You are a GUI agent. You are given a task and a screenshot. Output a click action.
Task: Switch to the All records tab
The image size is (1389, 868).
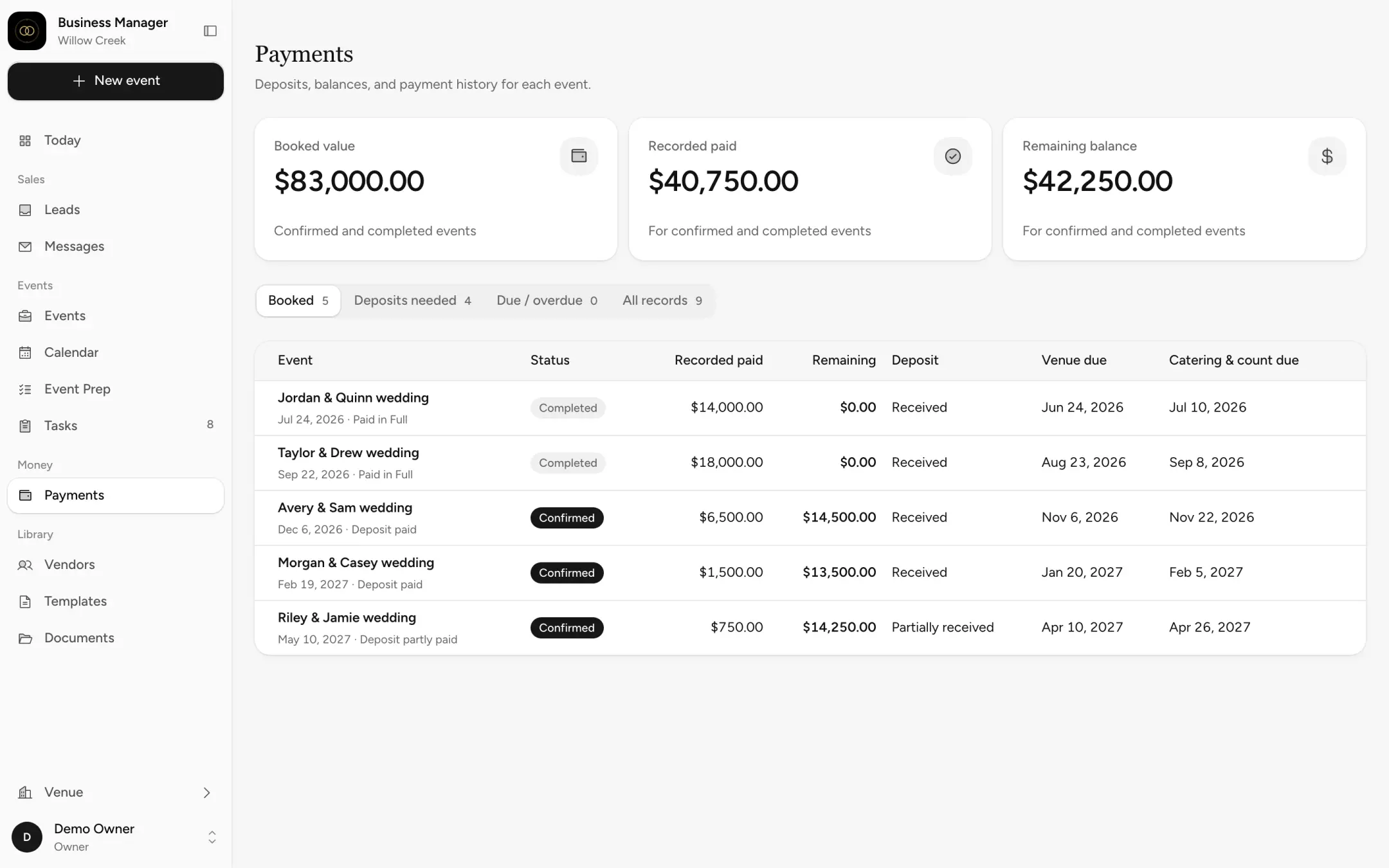coord(662,301)
